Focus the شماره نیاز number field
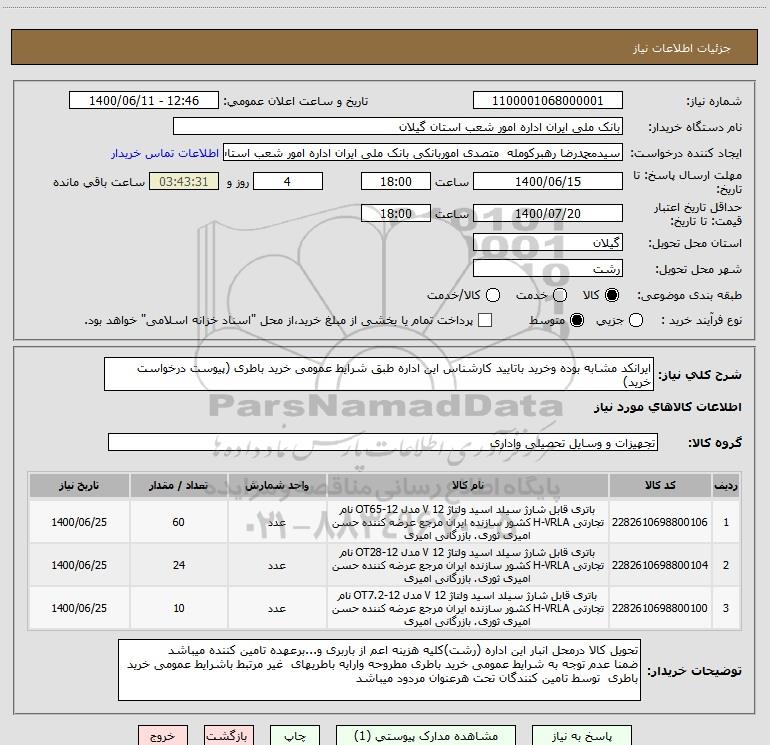 point(548,100)
